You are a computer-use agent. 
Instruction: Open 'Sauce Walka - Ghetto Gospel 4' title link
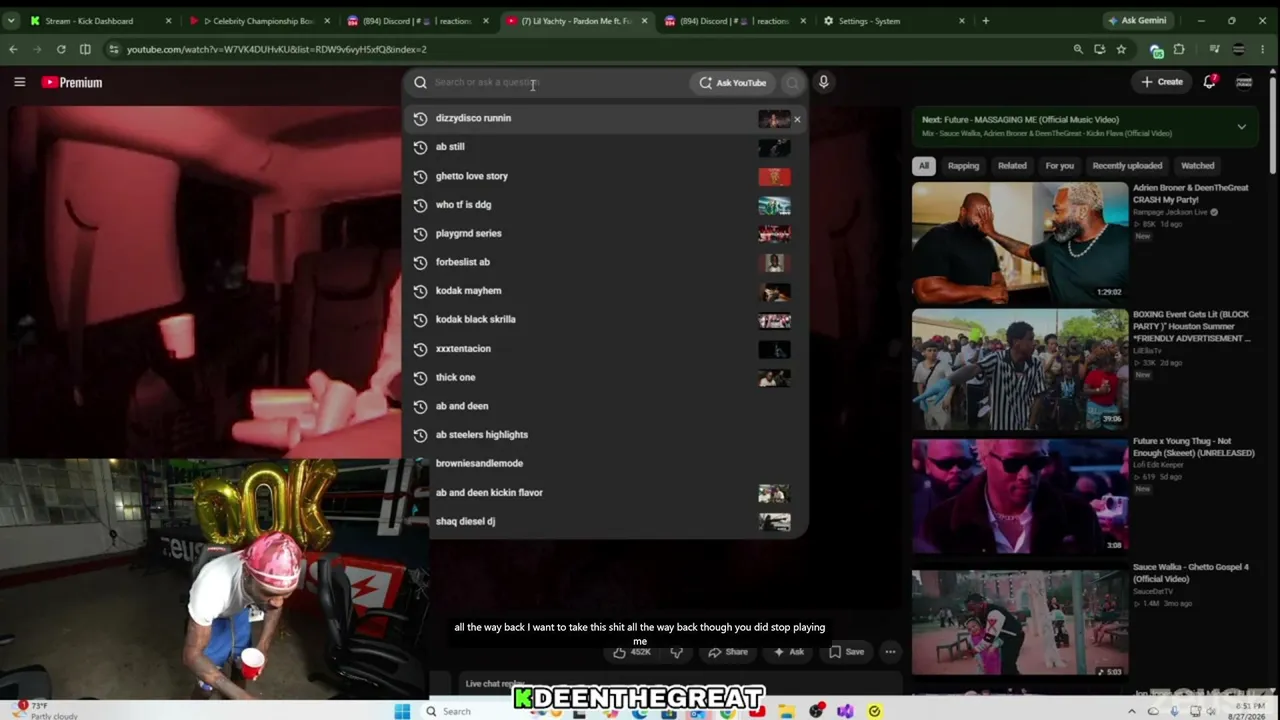coord(1190,573)
